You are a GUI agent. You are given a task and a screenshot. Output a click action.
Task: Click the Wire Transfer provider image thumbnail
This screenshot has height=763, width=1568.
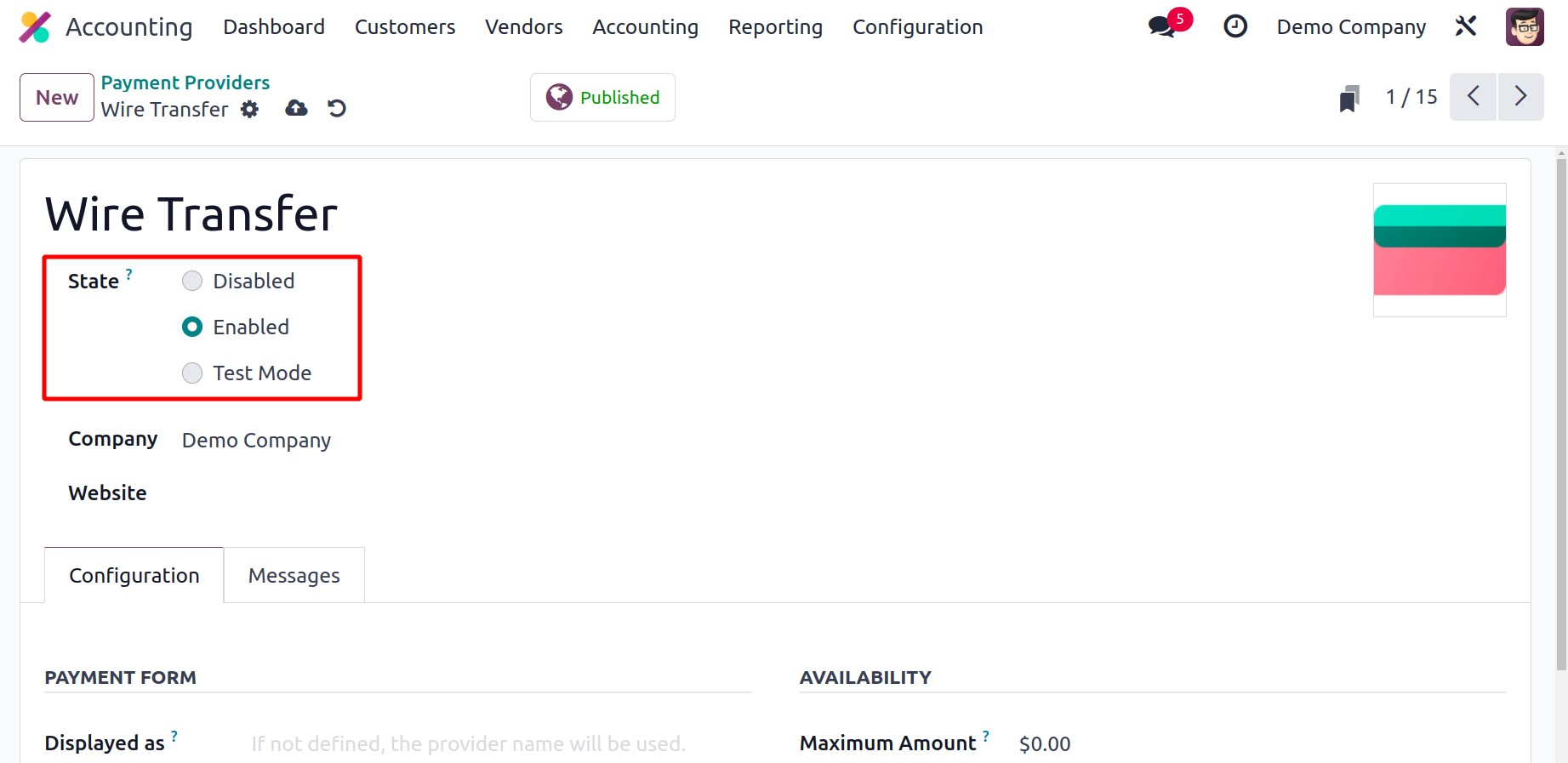[1440, 250]
